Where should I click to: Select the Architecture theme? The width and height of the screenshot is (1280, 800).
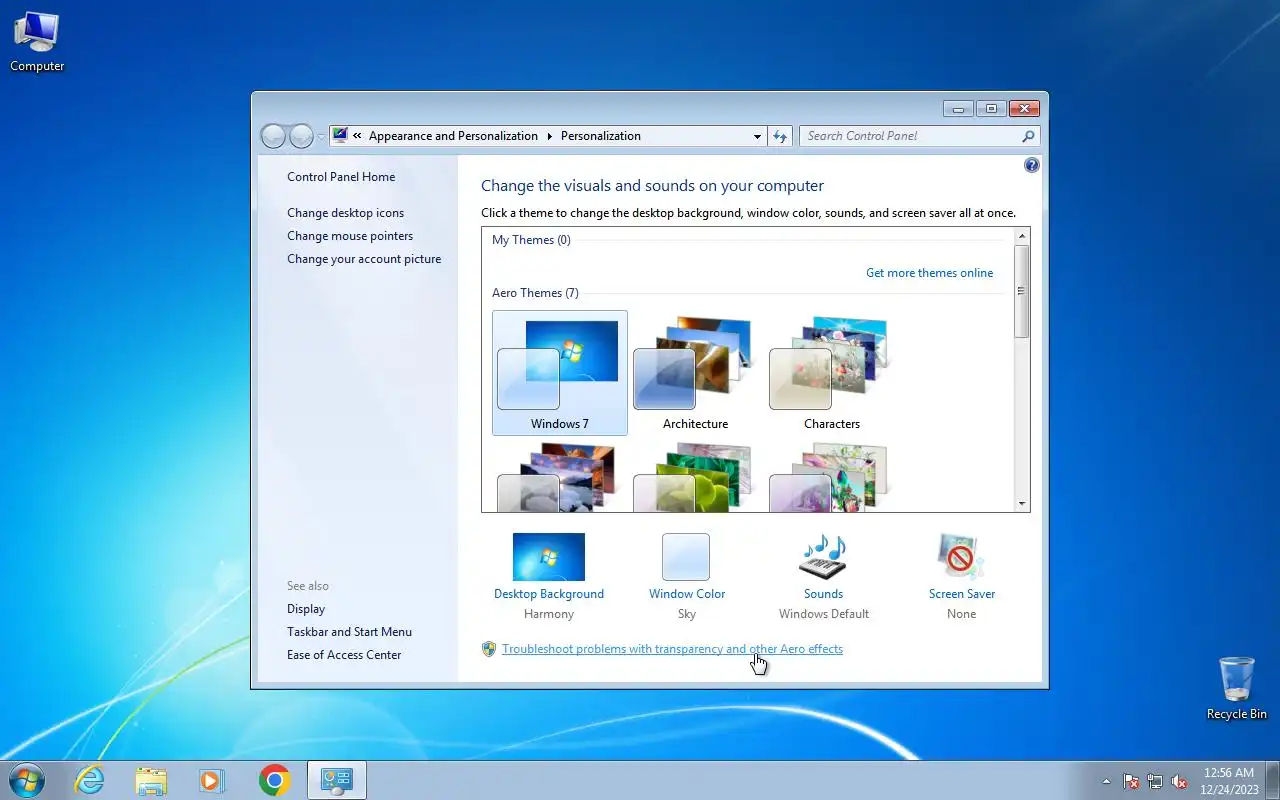695,373
